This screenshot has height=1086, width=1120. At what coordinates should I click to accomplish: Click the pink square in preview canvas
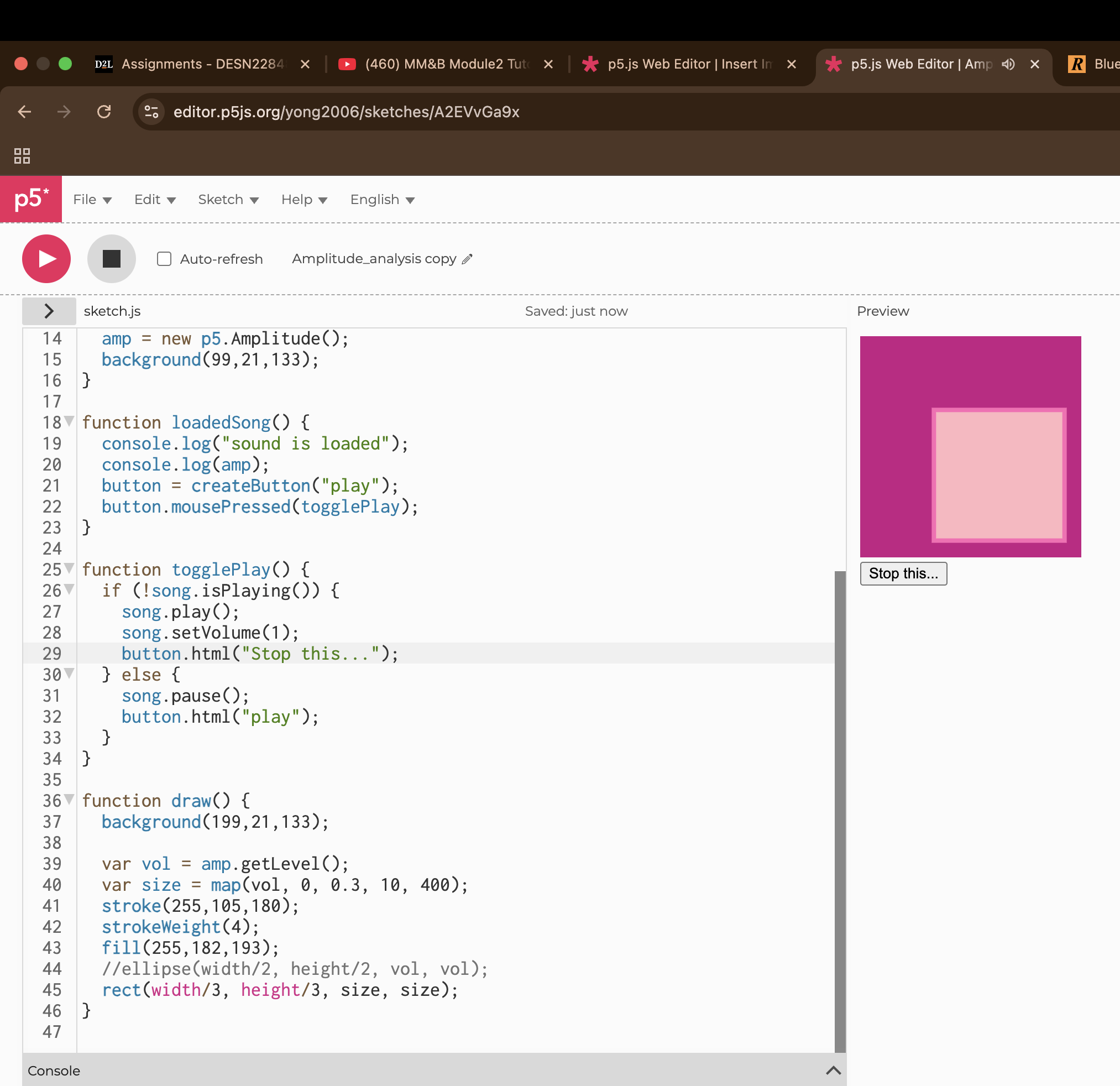[x=999, y=475]
